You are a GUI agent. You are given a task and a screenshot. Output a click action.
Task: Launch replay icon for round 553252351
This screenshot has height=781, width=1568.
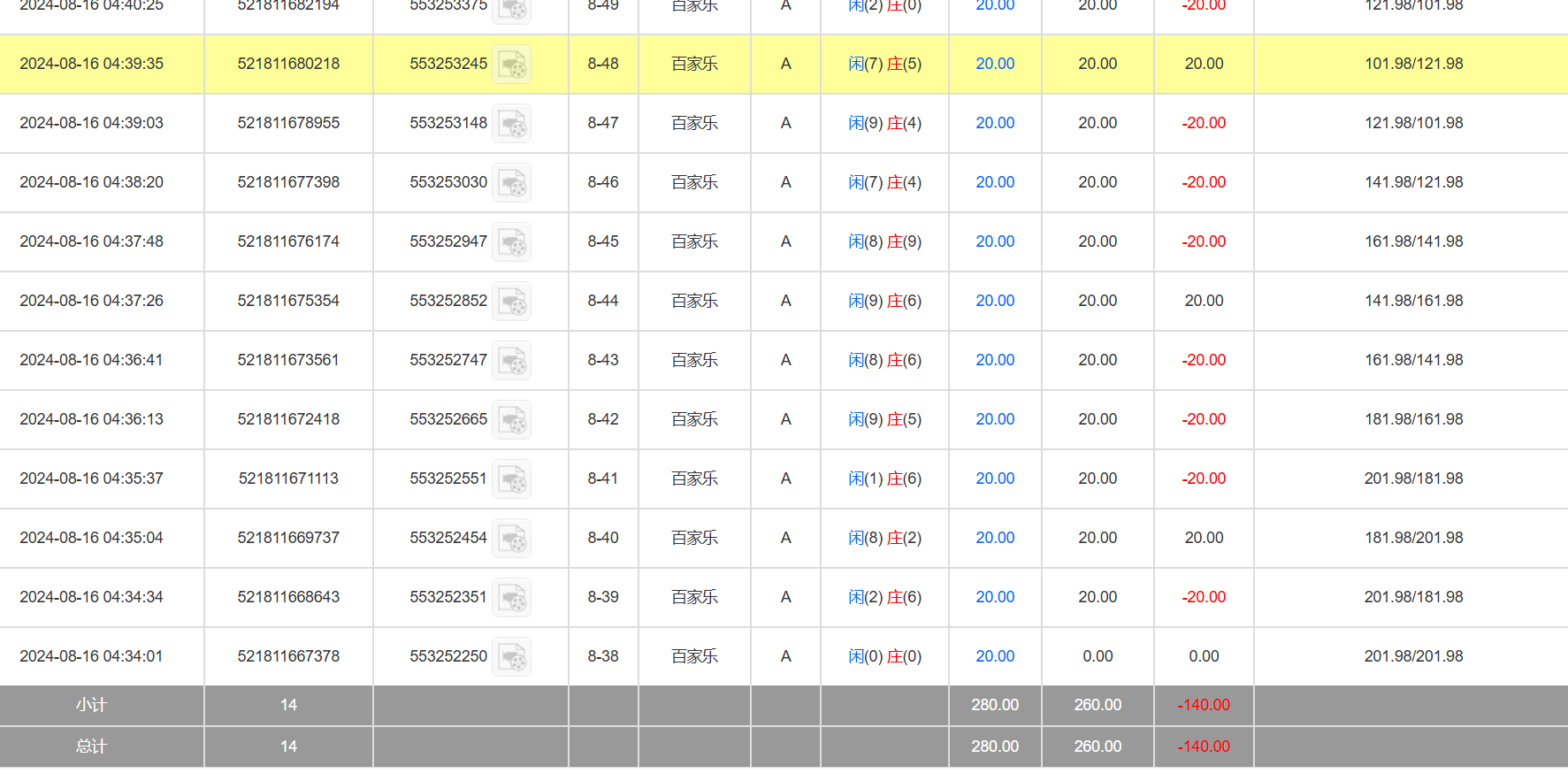(x=511, y=598)
